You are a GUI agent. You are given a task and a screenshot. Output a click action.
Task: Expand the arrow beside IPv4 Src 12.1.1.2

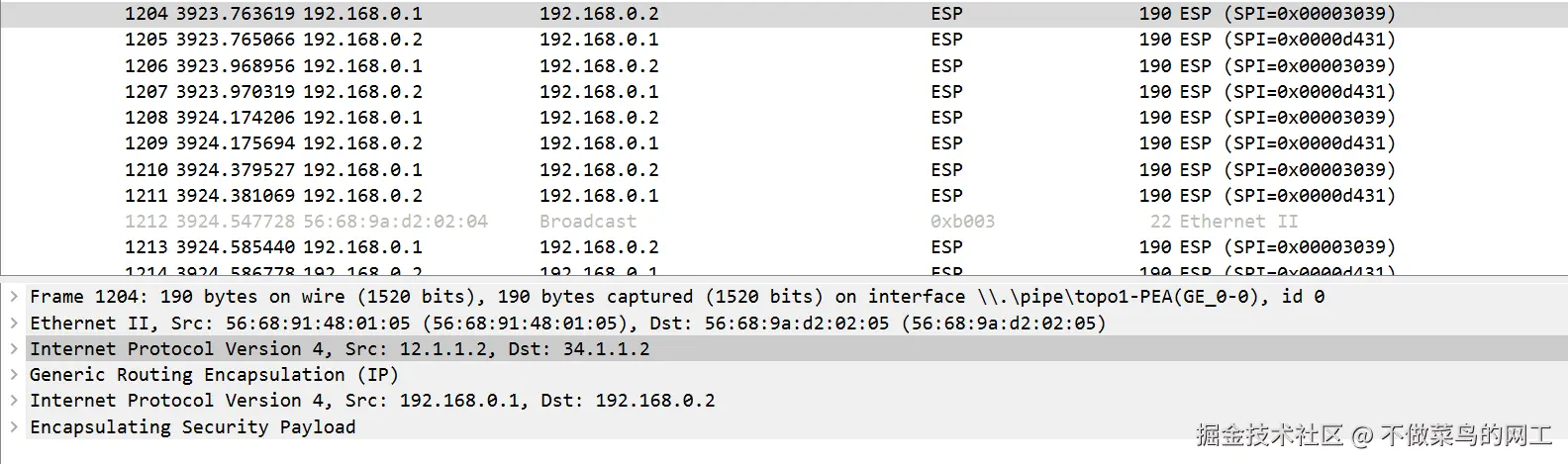14,348
